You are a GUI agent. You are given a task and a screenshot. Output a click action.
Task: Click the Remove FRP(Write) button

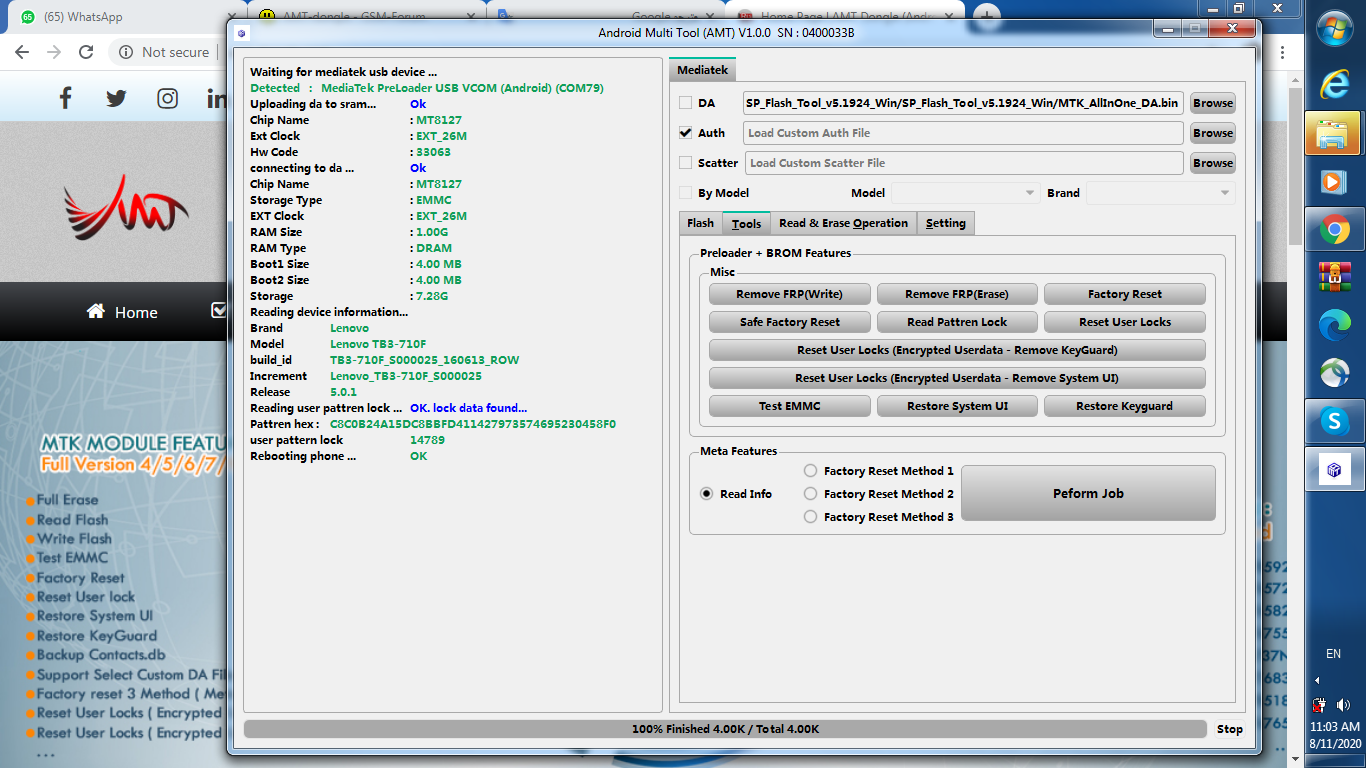click(789, 294)
